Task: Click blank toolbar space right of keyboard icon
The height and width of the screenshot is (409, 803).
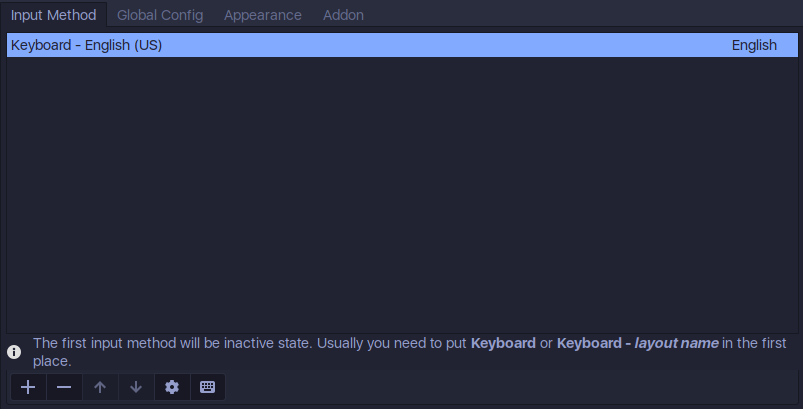Action: click(x=511, y=387)
